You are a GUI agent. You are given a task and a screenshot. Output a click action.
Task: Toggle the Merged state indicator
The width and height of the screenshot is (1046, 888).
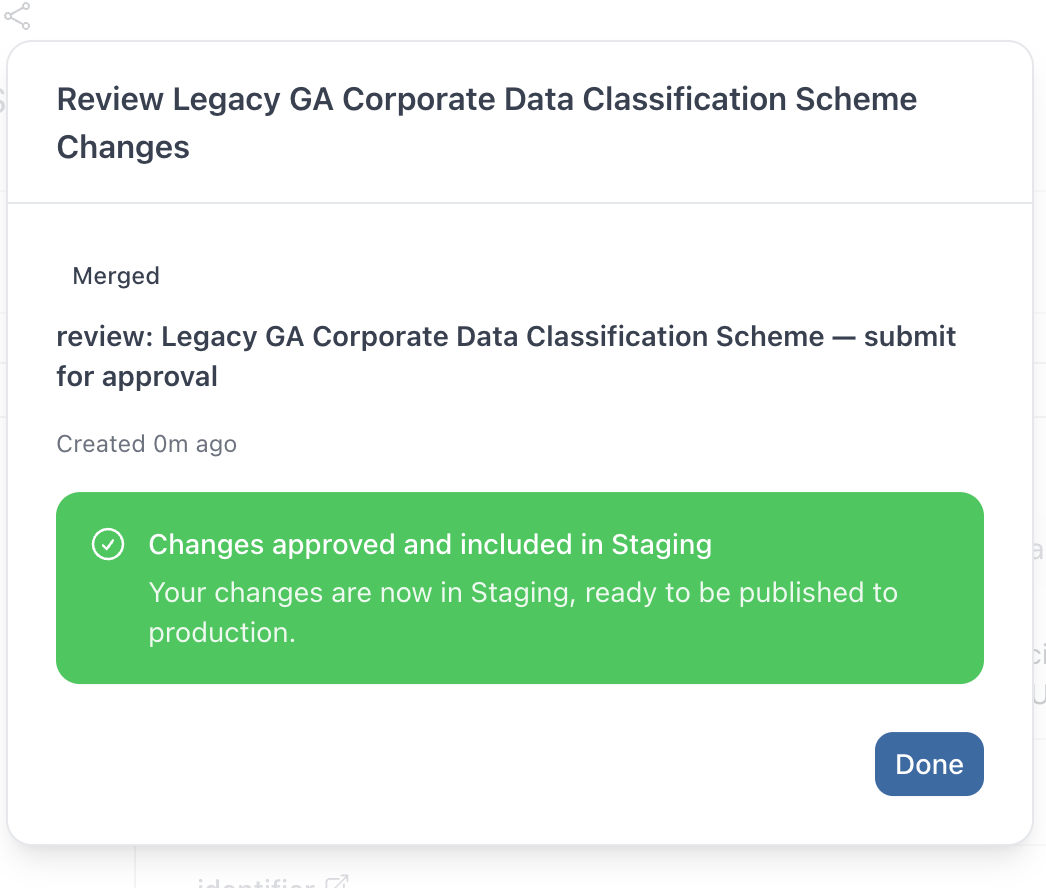[116, 276]
